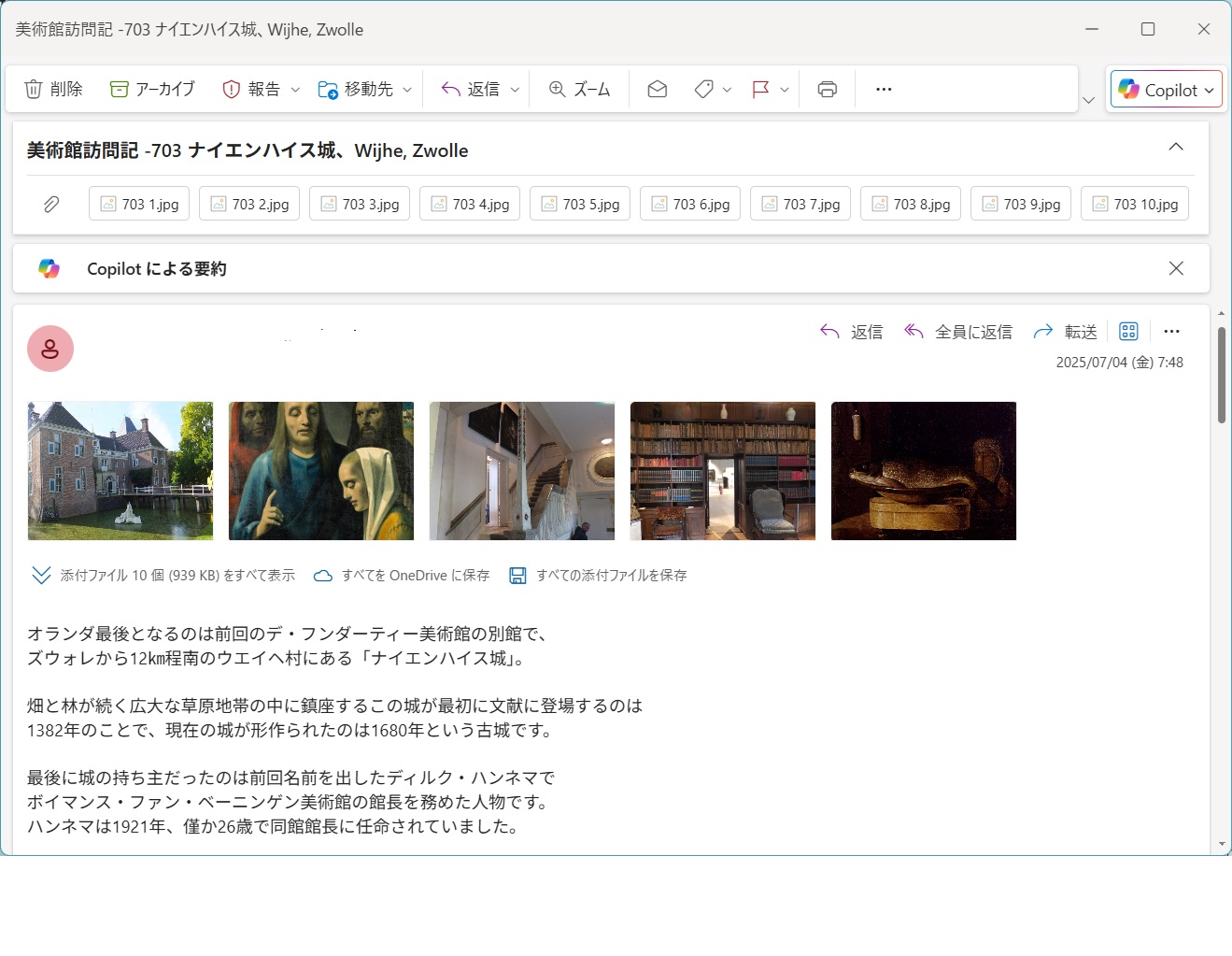Open the castle photo thumbnail

pyautogui.click(x=120, y=471)
